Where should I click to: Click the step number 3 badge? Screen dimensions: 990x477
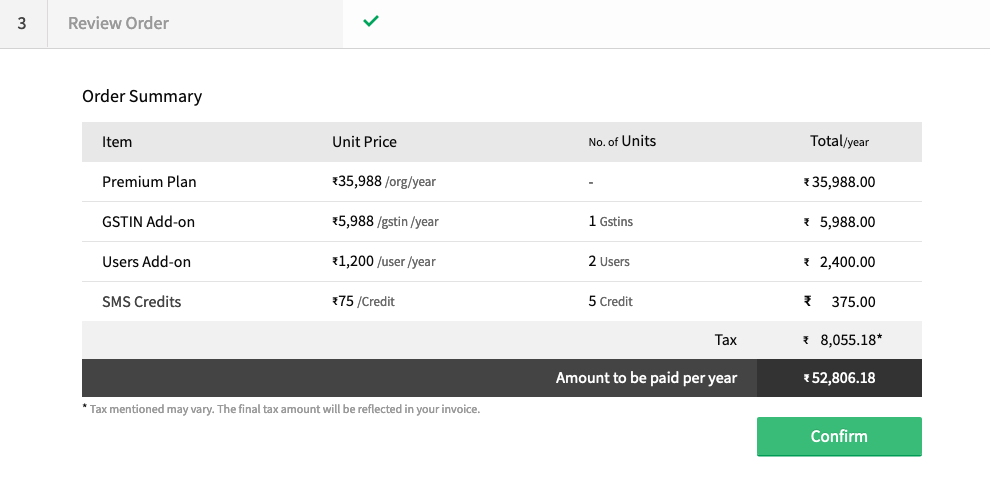coord(22,23)
